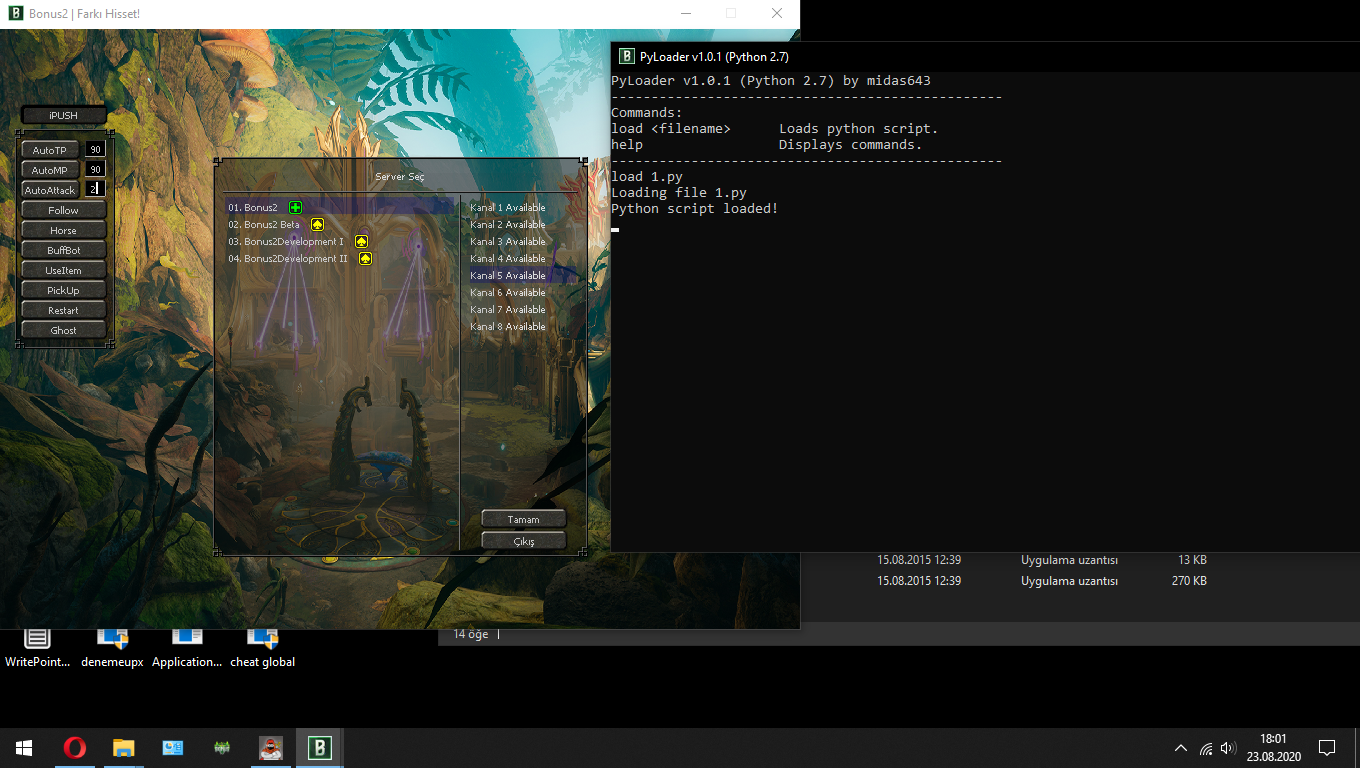1360x768 pixels.
Task: Click the AutoTP value field
Action: [x=95, y=149]
